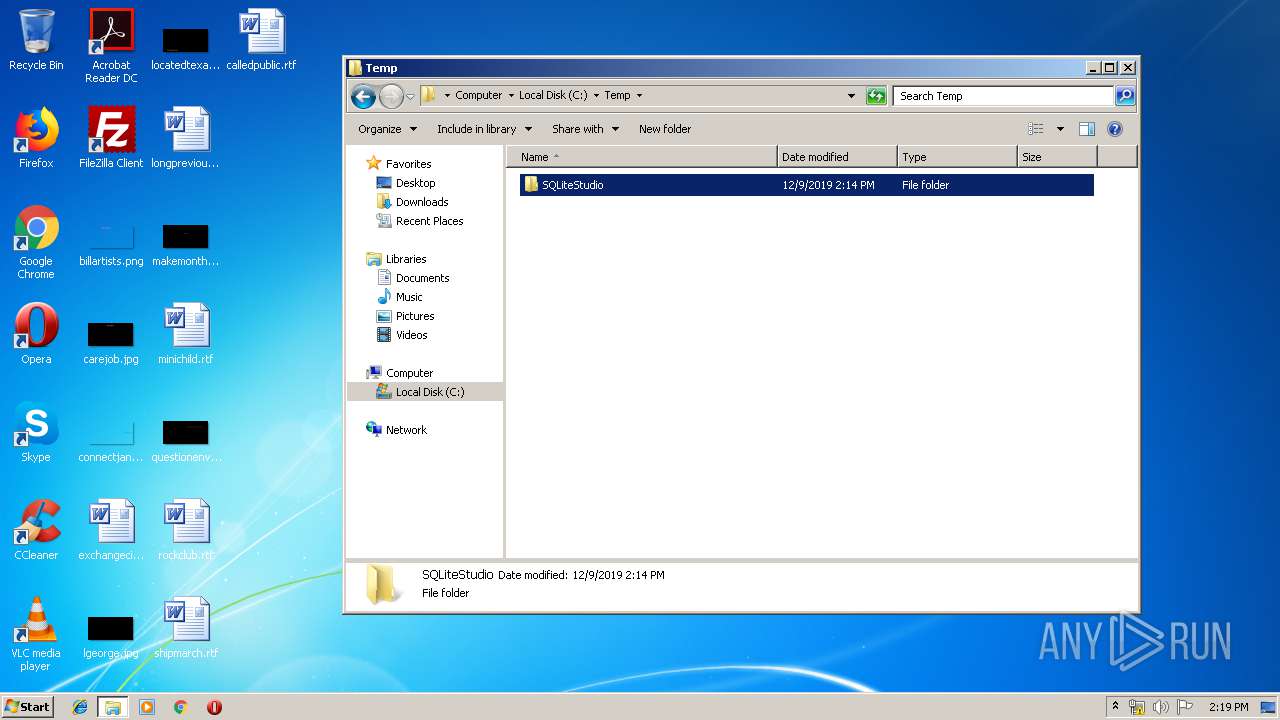Click in the Search Temp field
Image resolution: width=1280 pixels, height=720 pixels.
coord(1003,96)
